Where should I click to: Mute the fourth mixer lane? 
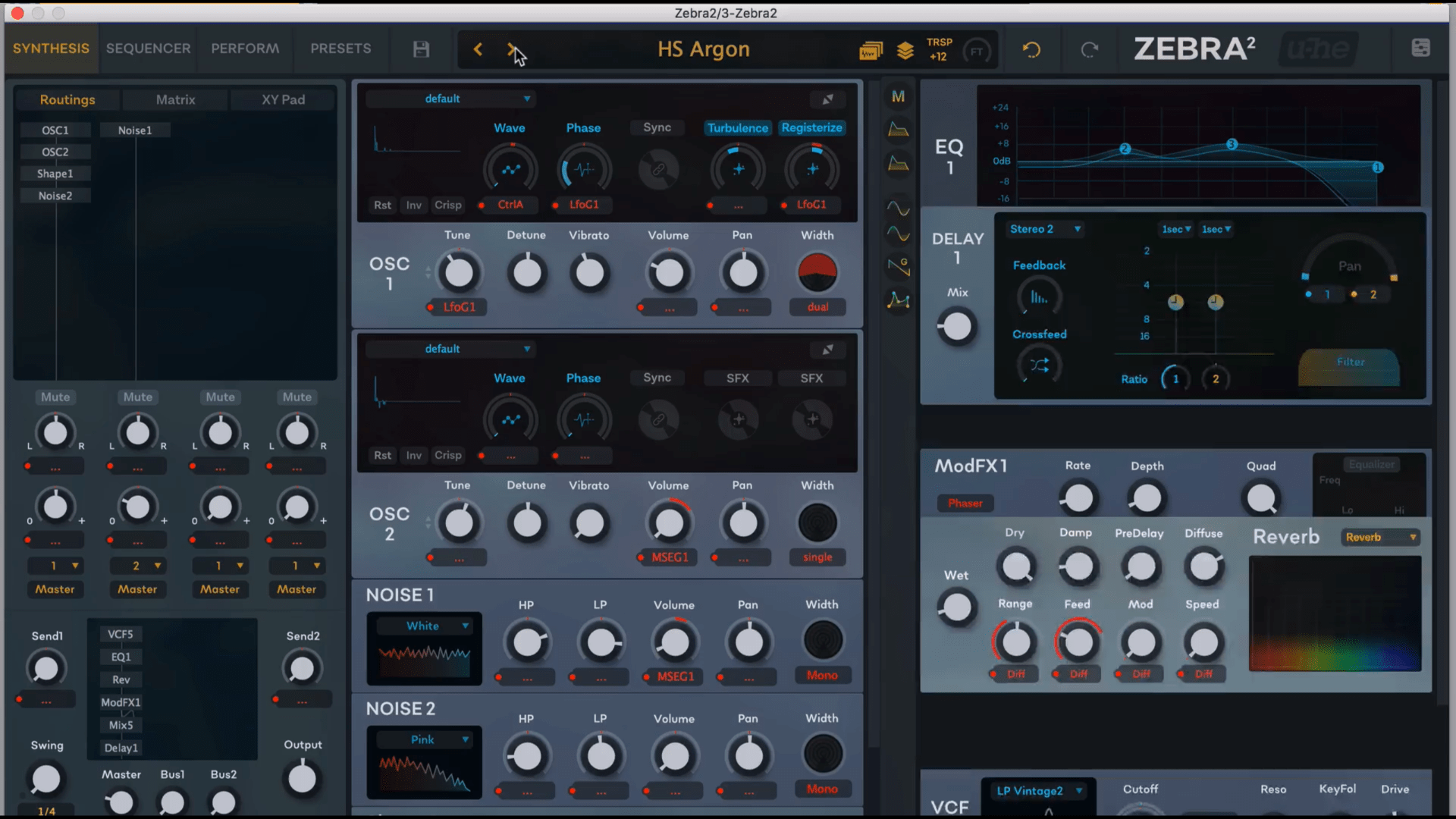pos(297,397)
